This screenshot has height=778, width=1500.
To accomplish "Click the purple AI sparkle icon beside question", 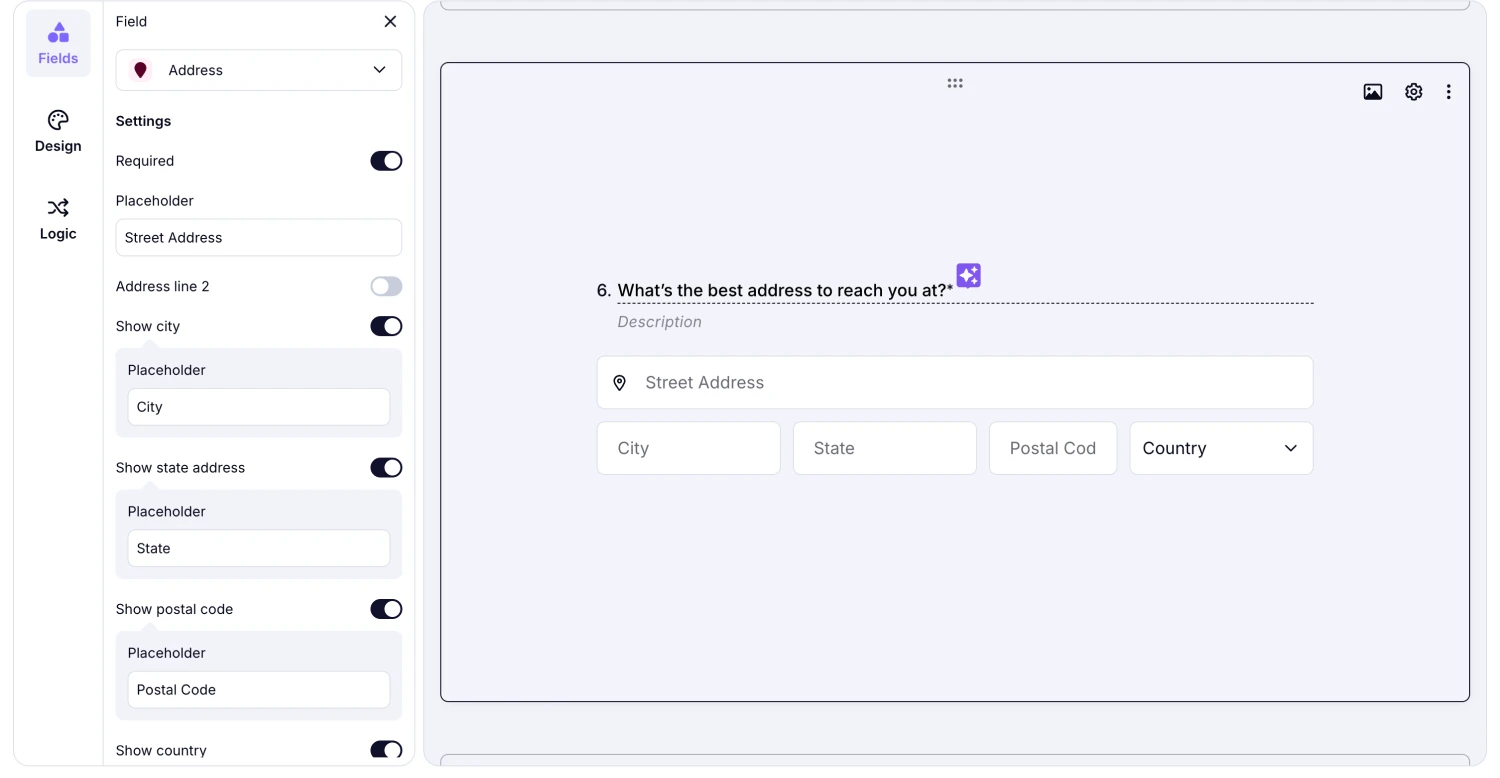I will click(x=967, y=275).
